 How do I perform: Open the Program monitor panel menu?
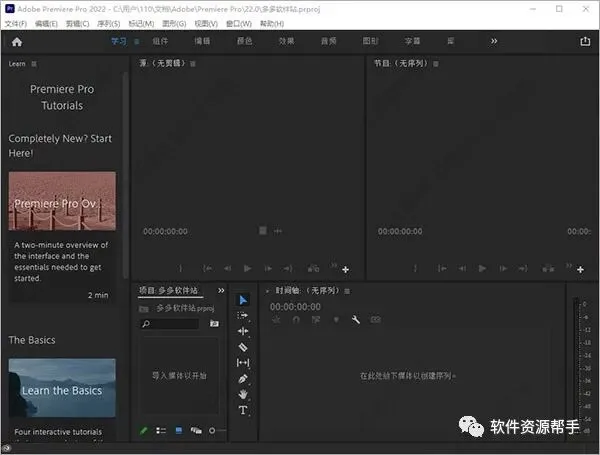(436, 64)
